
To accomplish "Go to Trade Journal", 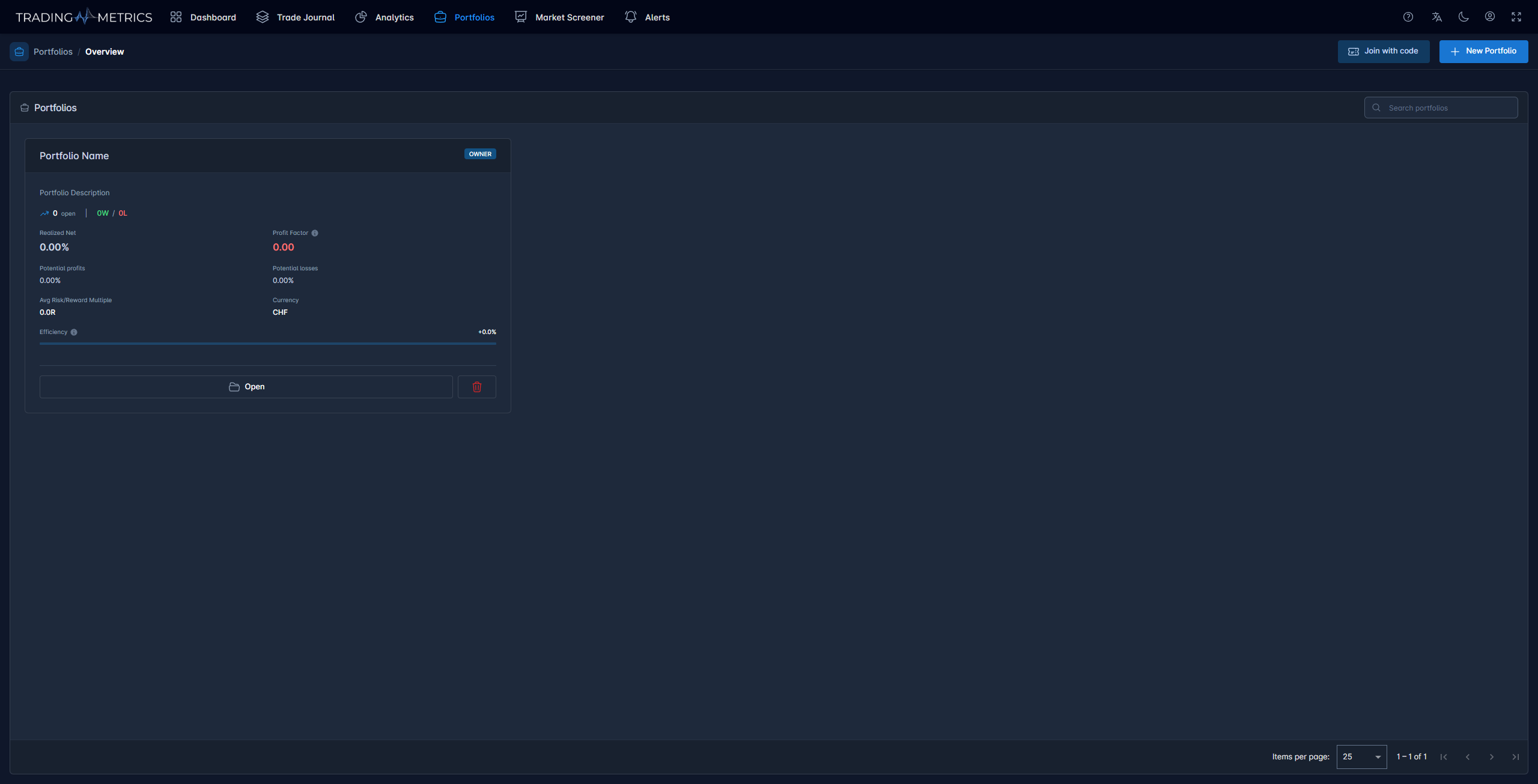I will [296, 17].
